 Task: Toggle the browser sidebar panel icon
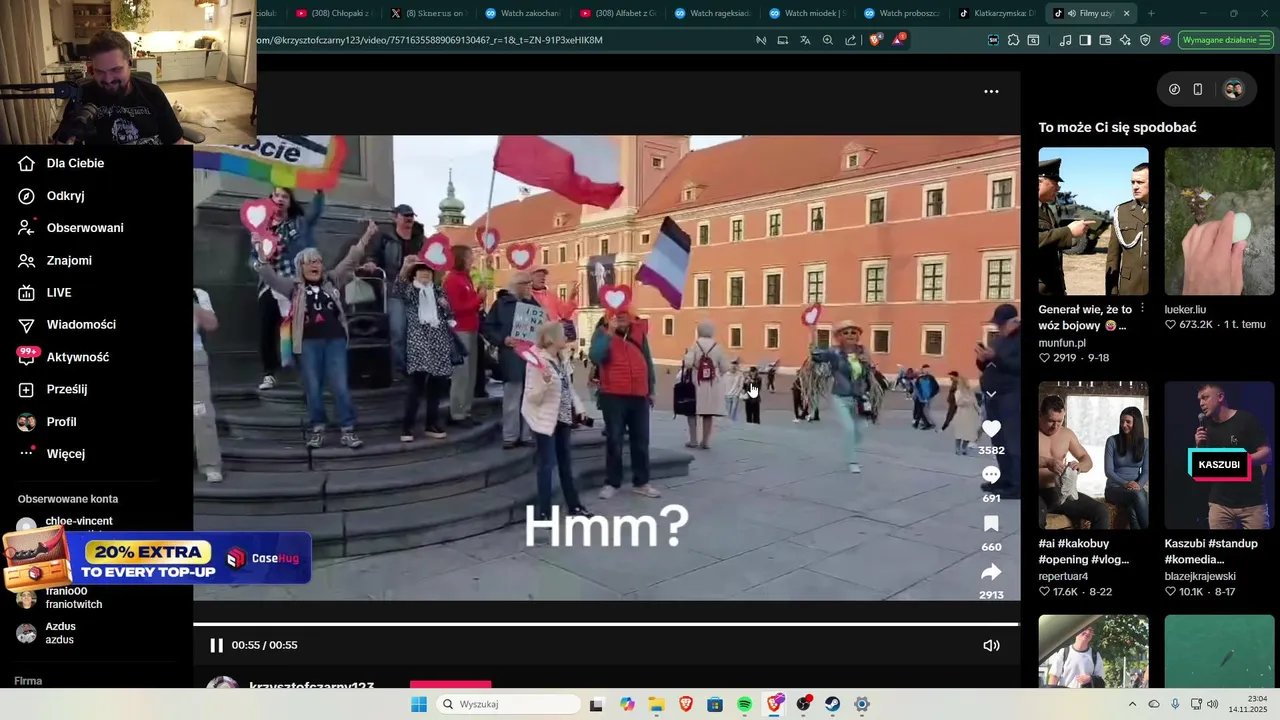[x=1085, y=40]
